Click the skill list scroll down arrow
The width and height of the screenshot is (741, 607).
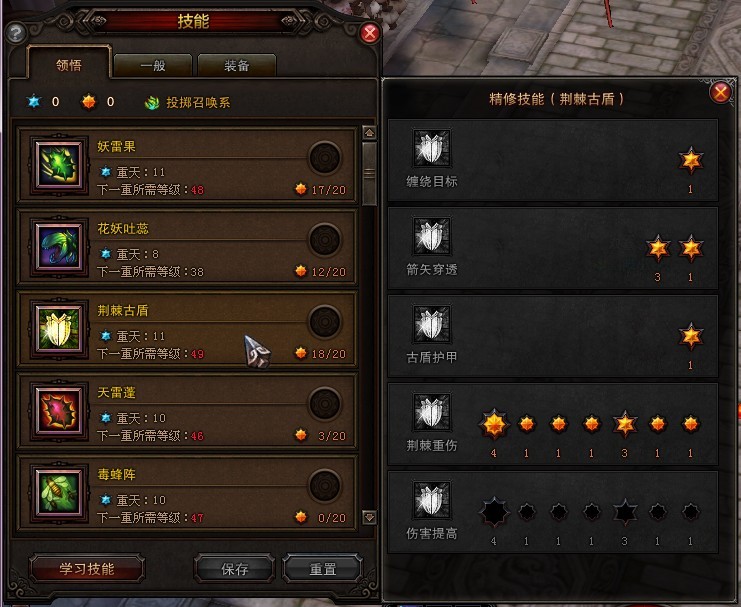click(x=369, y=517)
